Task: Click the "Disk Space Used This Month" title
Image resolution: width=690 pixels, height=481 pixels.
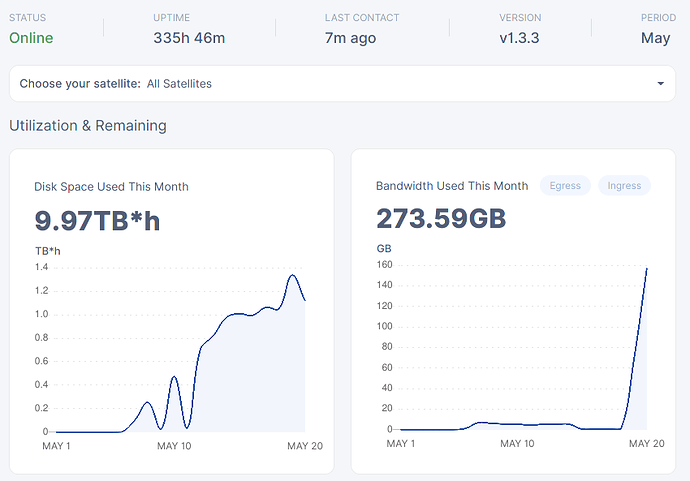Action: click(x=111, y=187)
